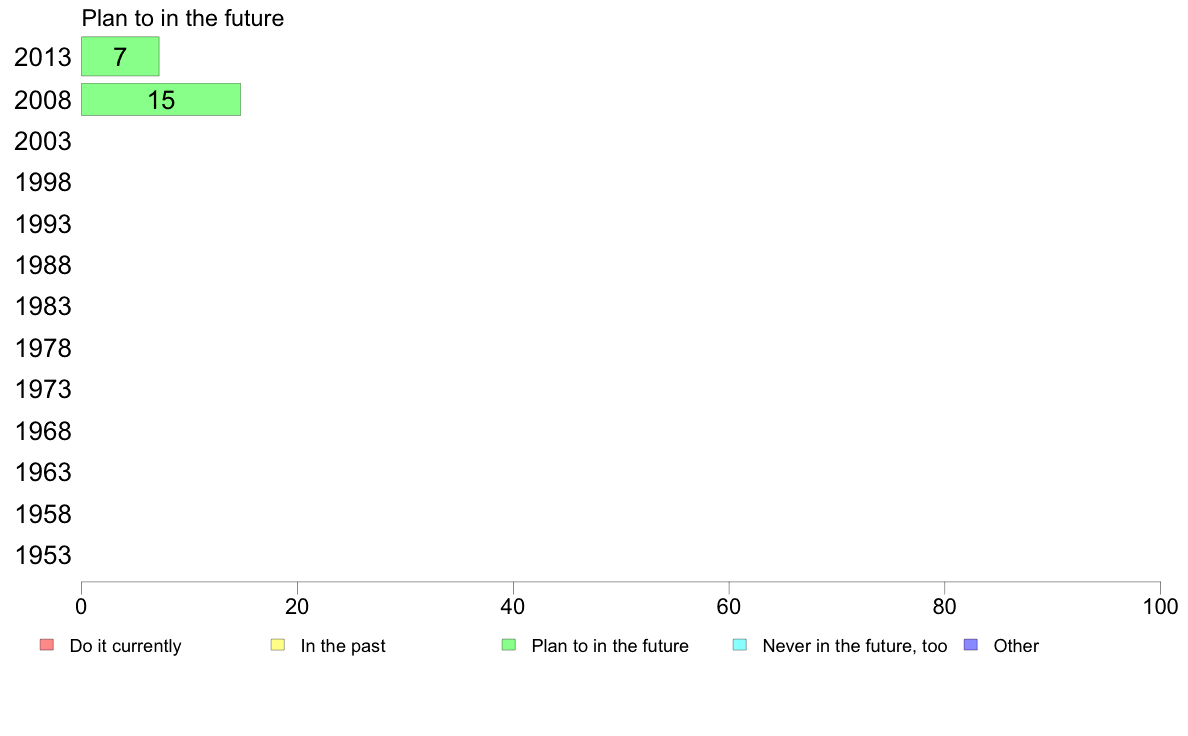Image resolution: width=1188 pixels, height=736 pixels.
Task: Click the 2013 bar showing 7
Action: 120,57
